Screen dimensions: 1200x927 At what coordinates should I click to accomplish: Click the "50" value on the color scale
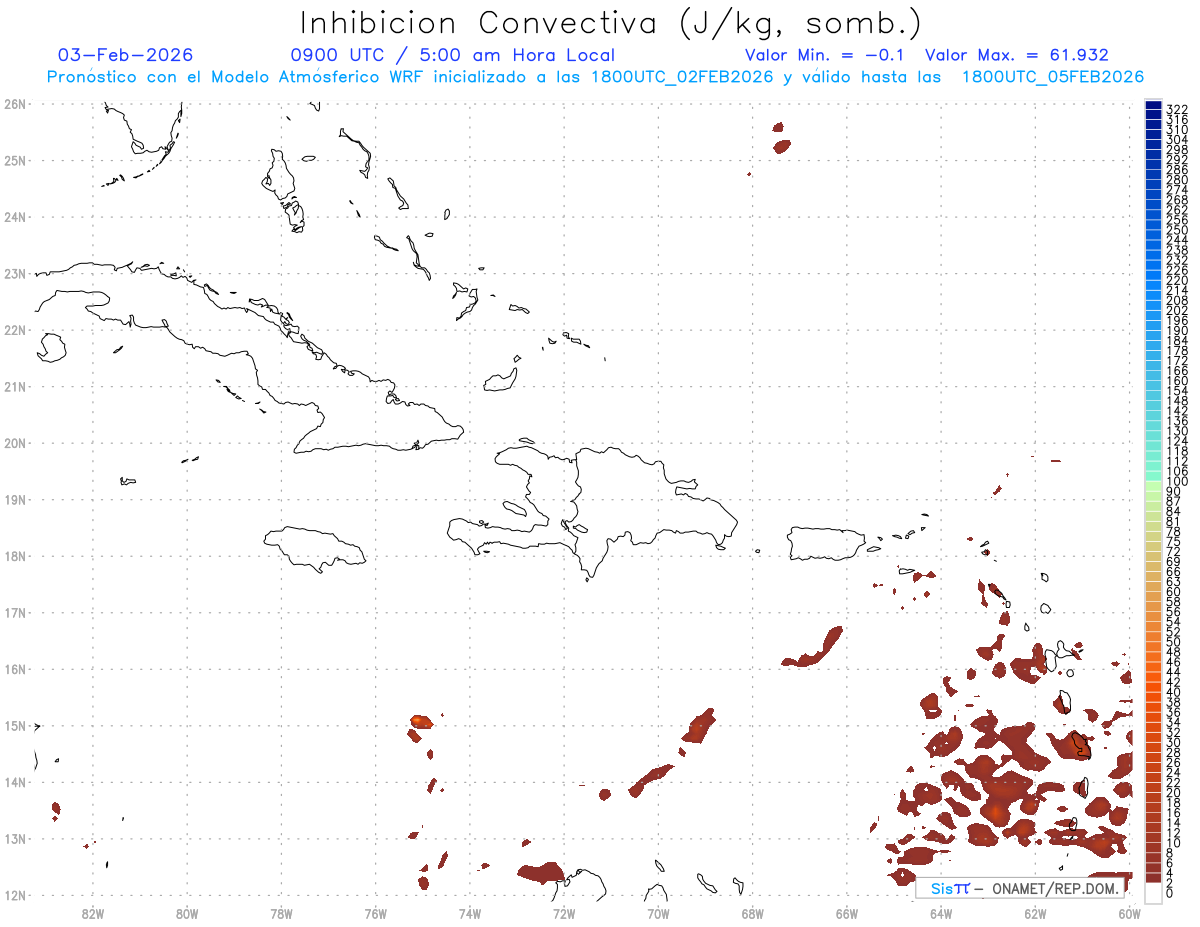tap(1174, 641)
